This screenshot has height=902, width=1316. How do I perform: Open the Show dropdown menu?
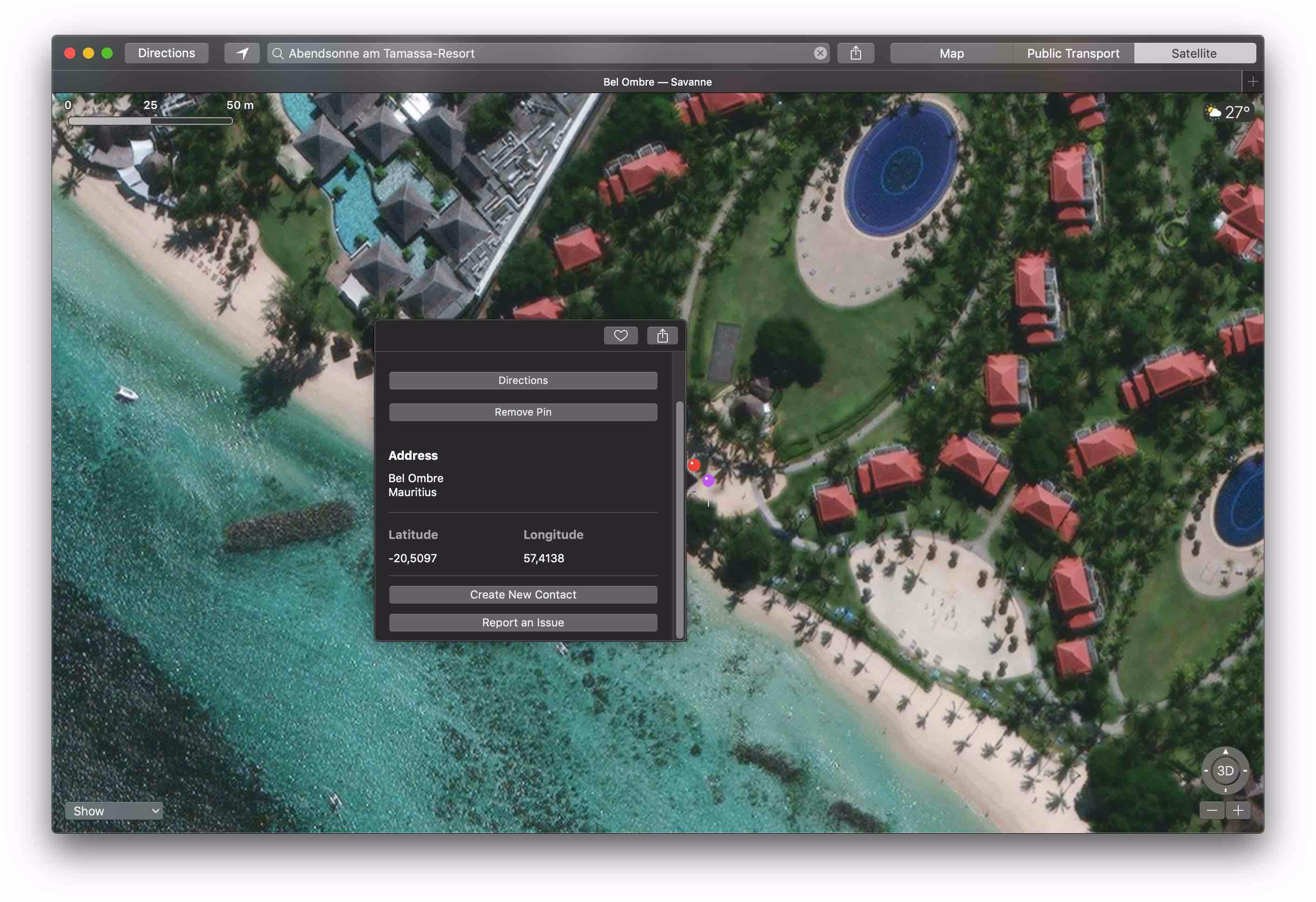pyautogui.click(x=114, y=810)
